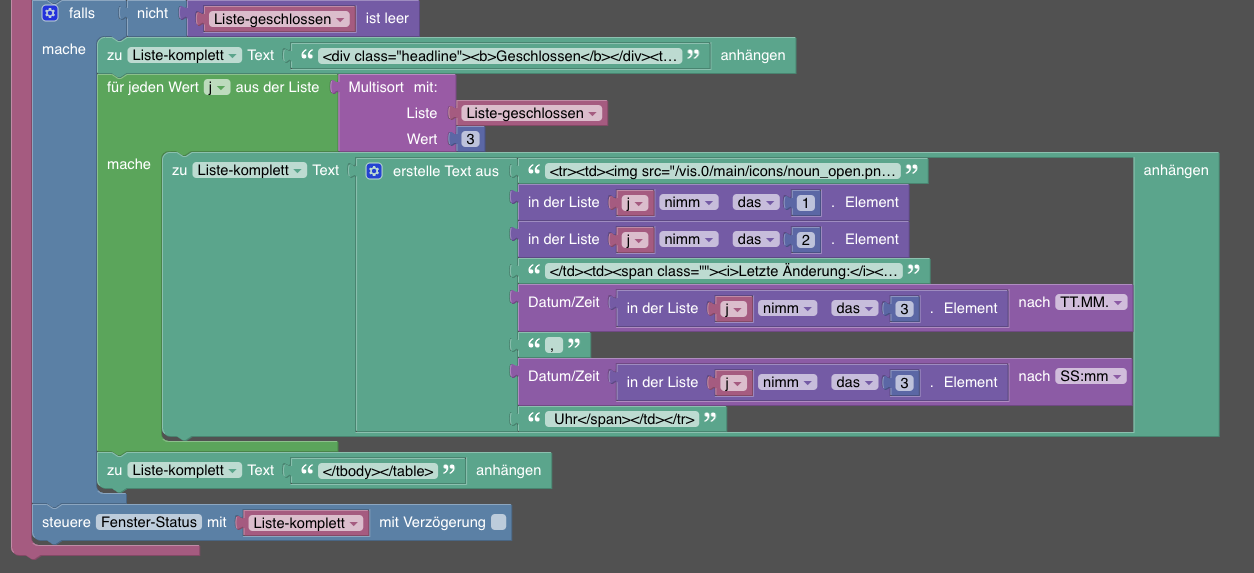
Task: Click anhängen label after the headline text
Action: pos(753,56)
